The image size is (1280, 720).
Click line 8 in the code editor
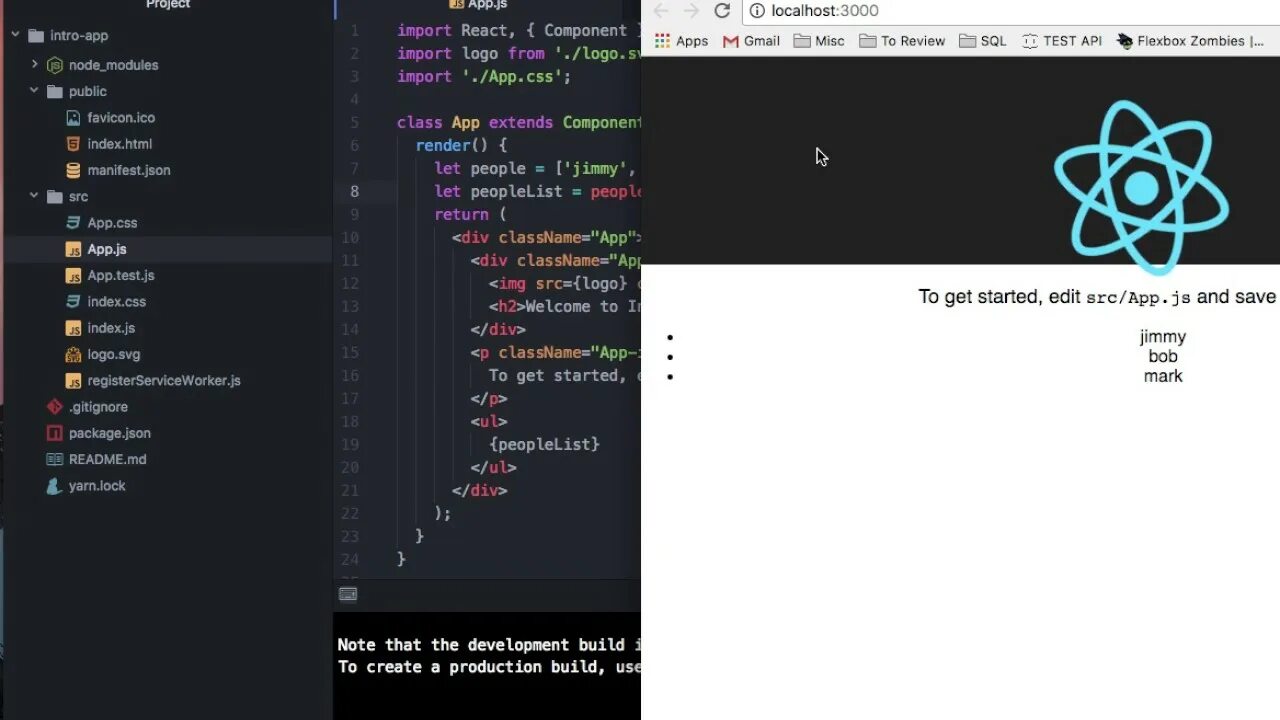[487, 191]
